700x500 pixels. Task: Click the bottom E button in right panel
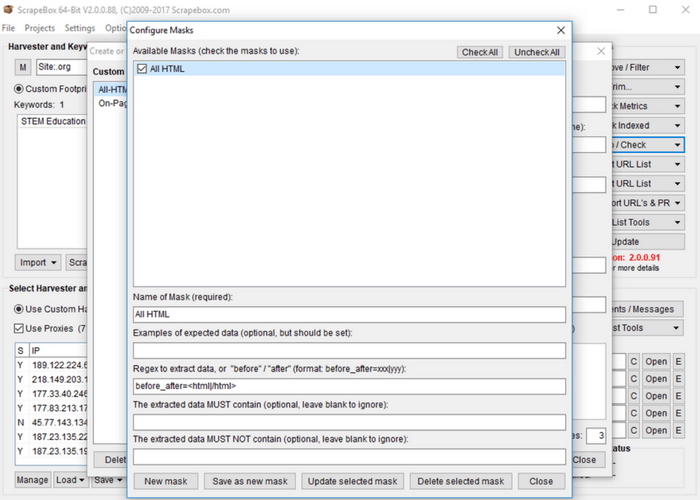pyautogui.click(x=679, y=430)
